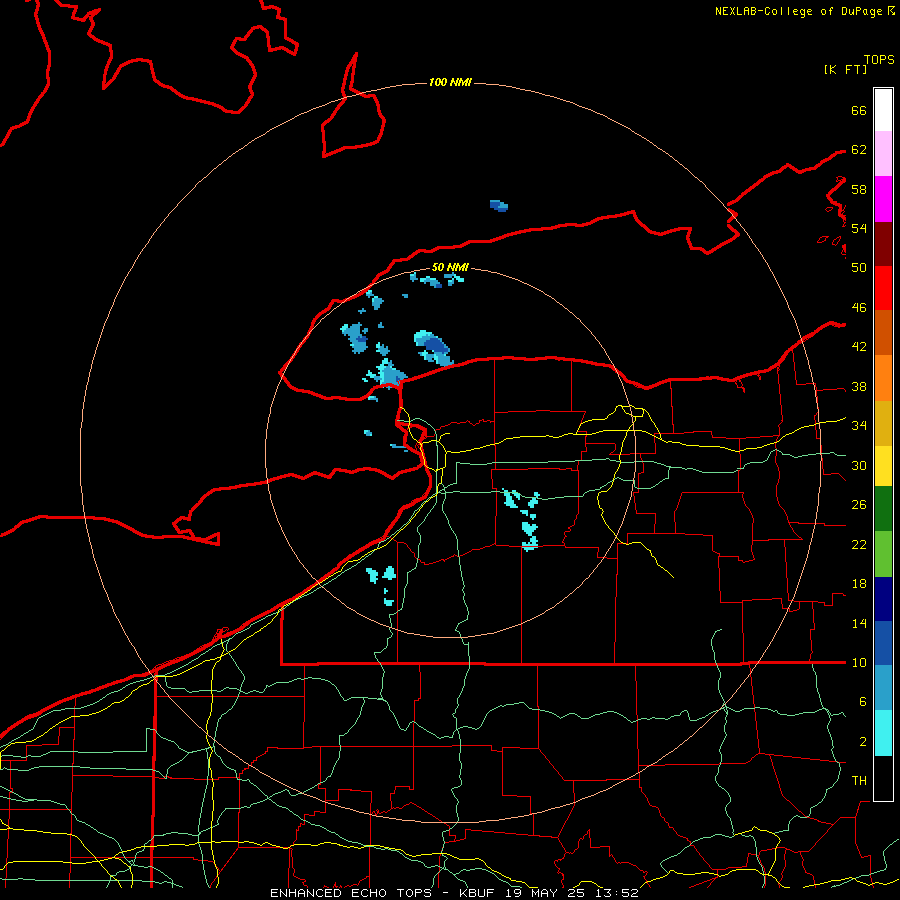Click the navy blue legend swatch

point(883,599)
